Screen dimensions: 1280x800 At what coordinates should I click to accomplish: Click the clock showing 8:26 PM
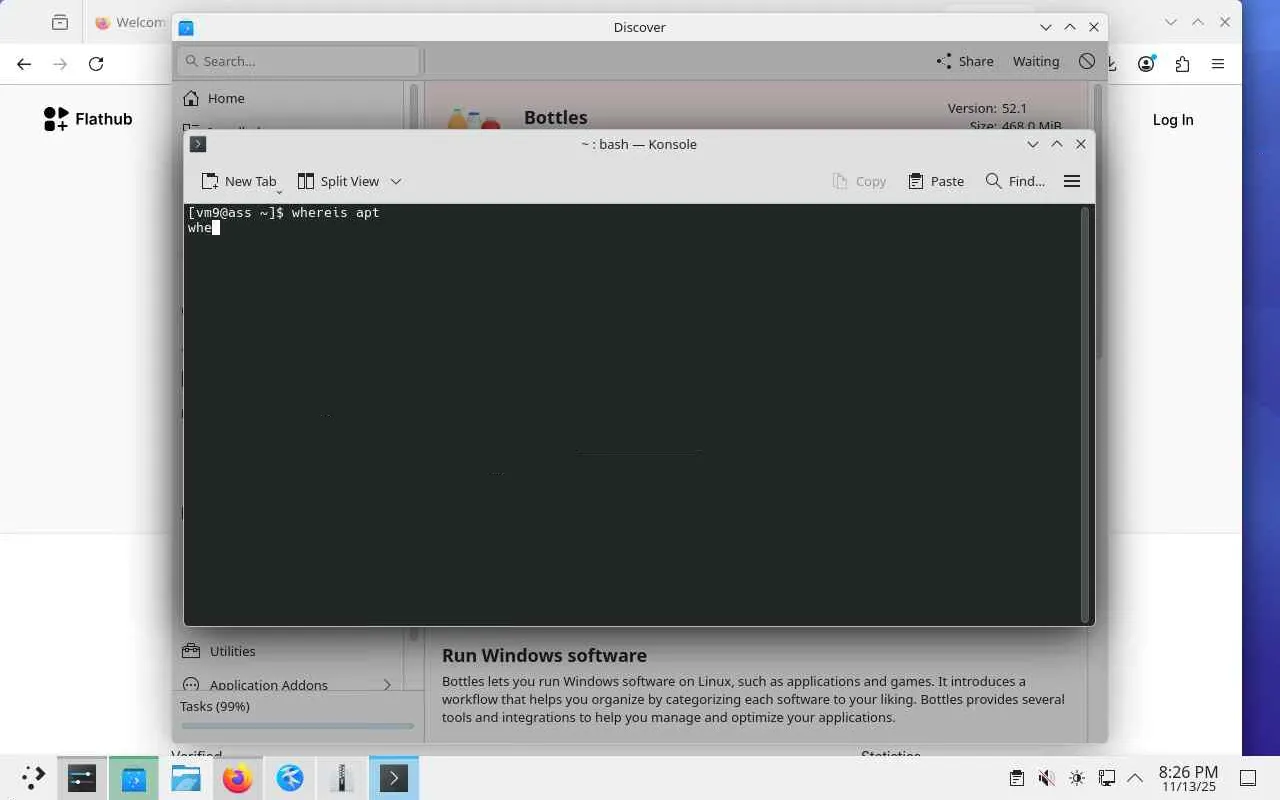[x=1188, y=778]
